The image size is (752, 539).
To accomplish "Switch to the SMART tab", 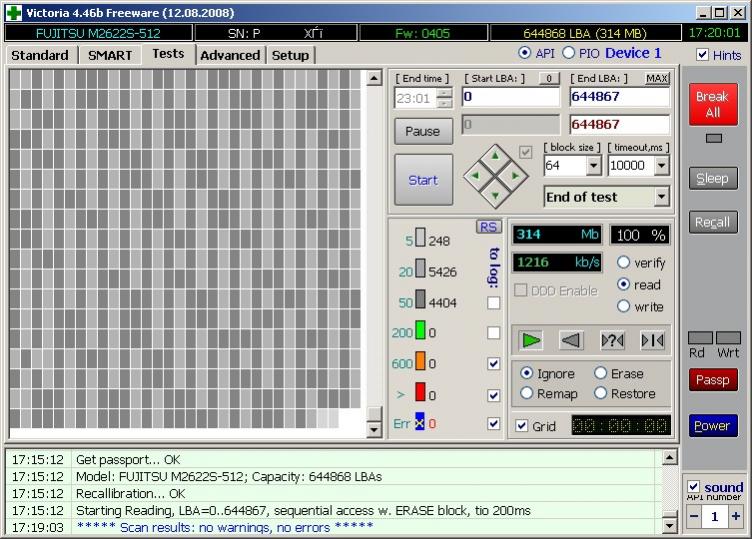I will (109, 55).
